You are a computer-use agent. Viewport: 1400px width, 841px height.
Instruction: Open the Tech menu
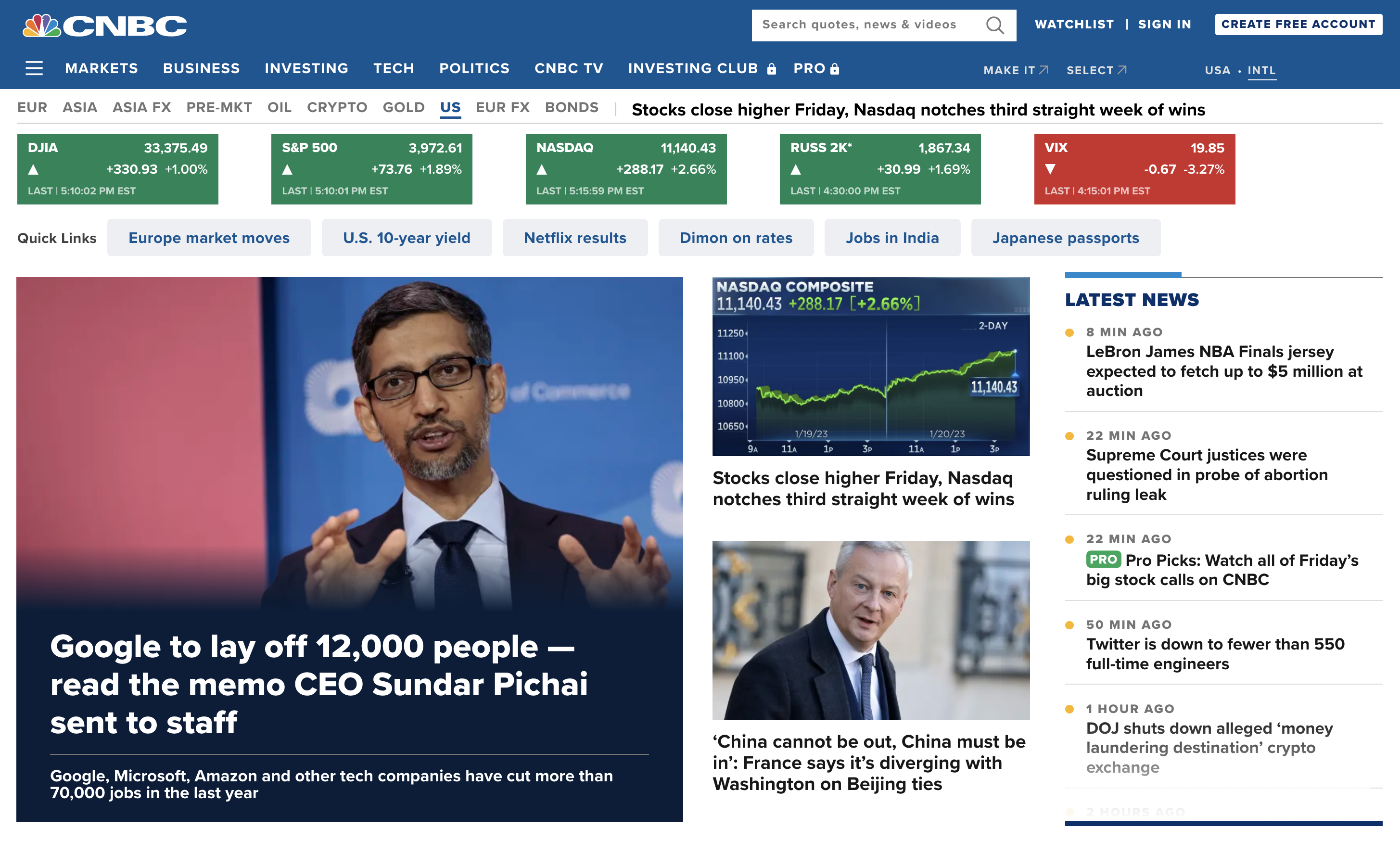(x=394, y=69)
